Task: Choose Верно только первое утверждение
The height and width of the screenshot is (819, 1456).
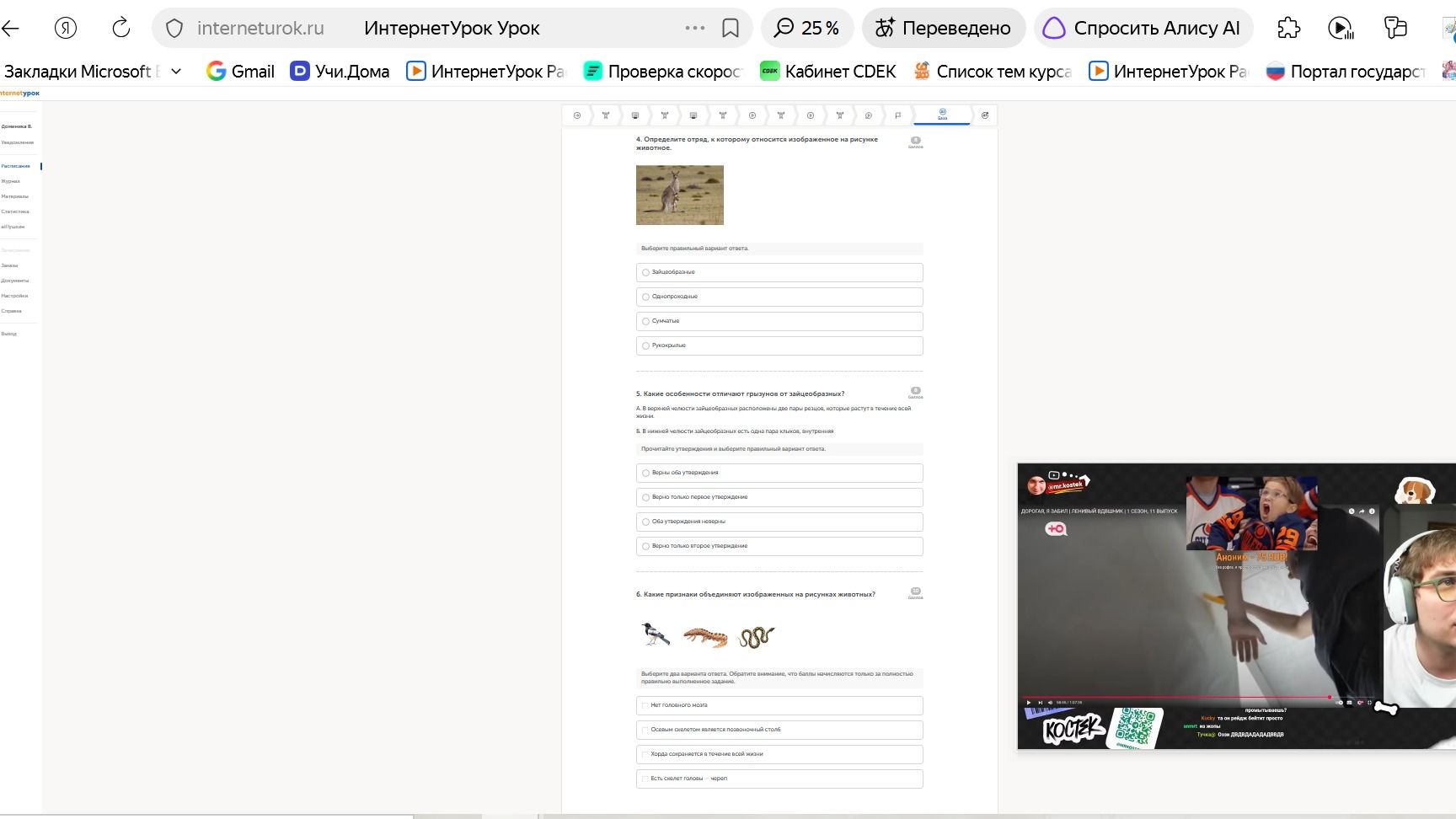Action: [x=779, y=497]
